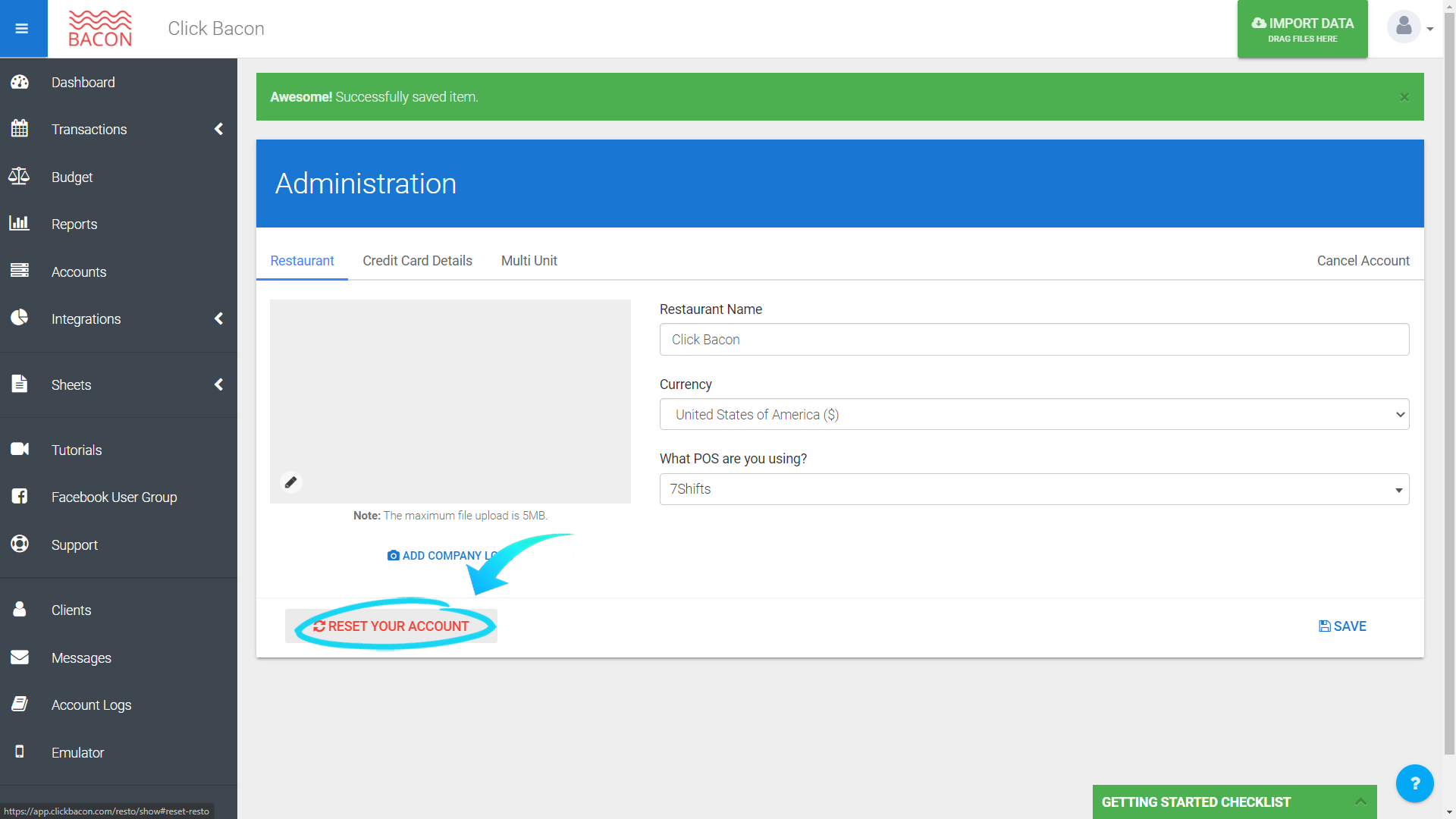Click the hamburger menu icon

pyautogui.click(x=22, y=29)
